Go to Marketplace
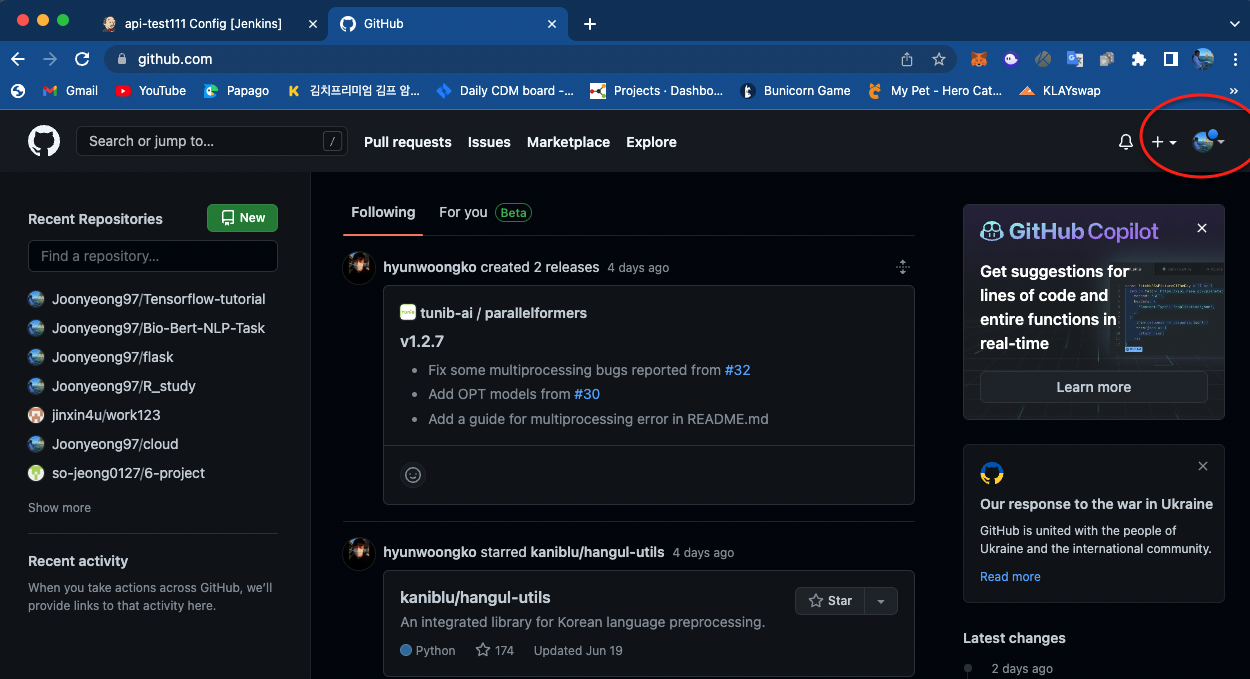Image resolution: width=1250 pixels, height=679 pixels. tap(568, 142)
